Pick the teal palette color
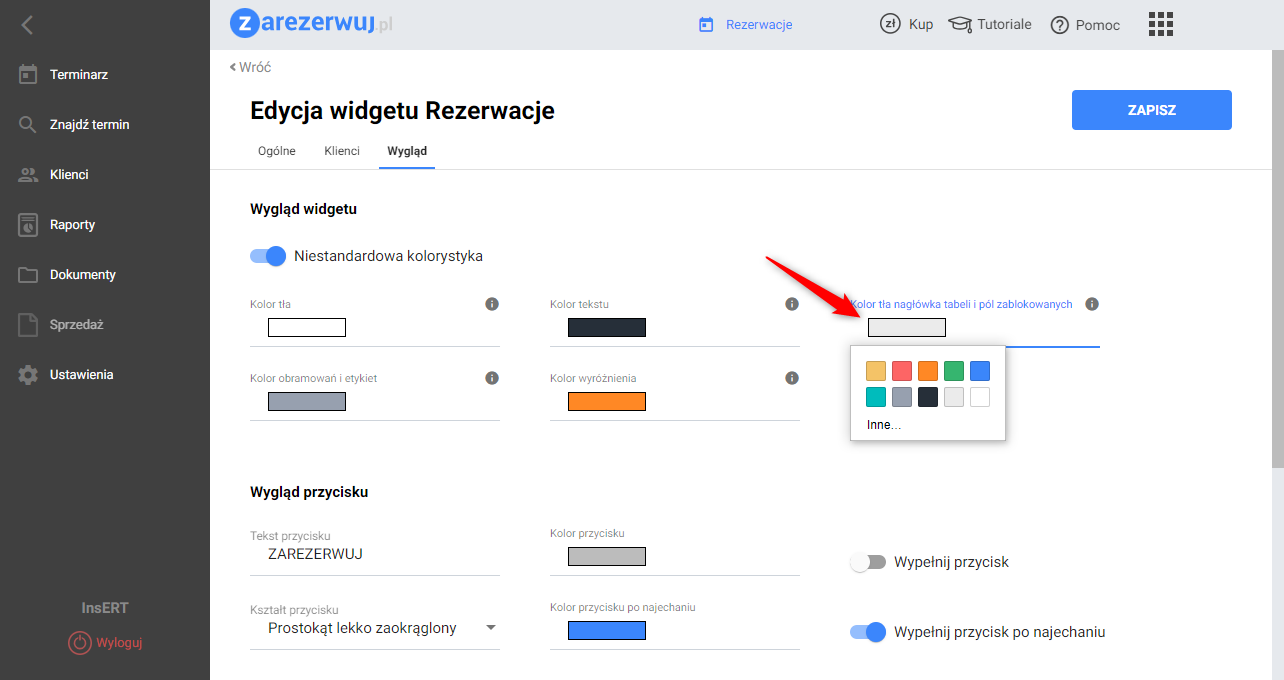 point(876,397)
